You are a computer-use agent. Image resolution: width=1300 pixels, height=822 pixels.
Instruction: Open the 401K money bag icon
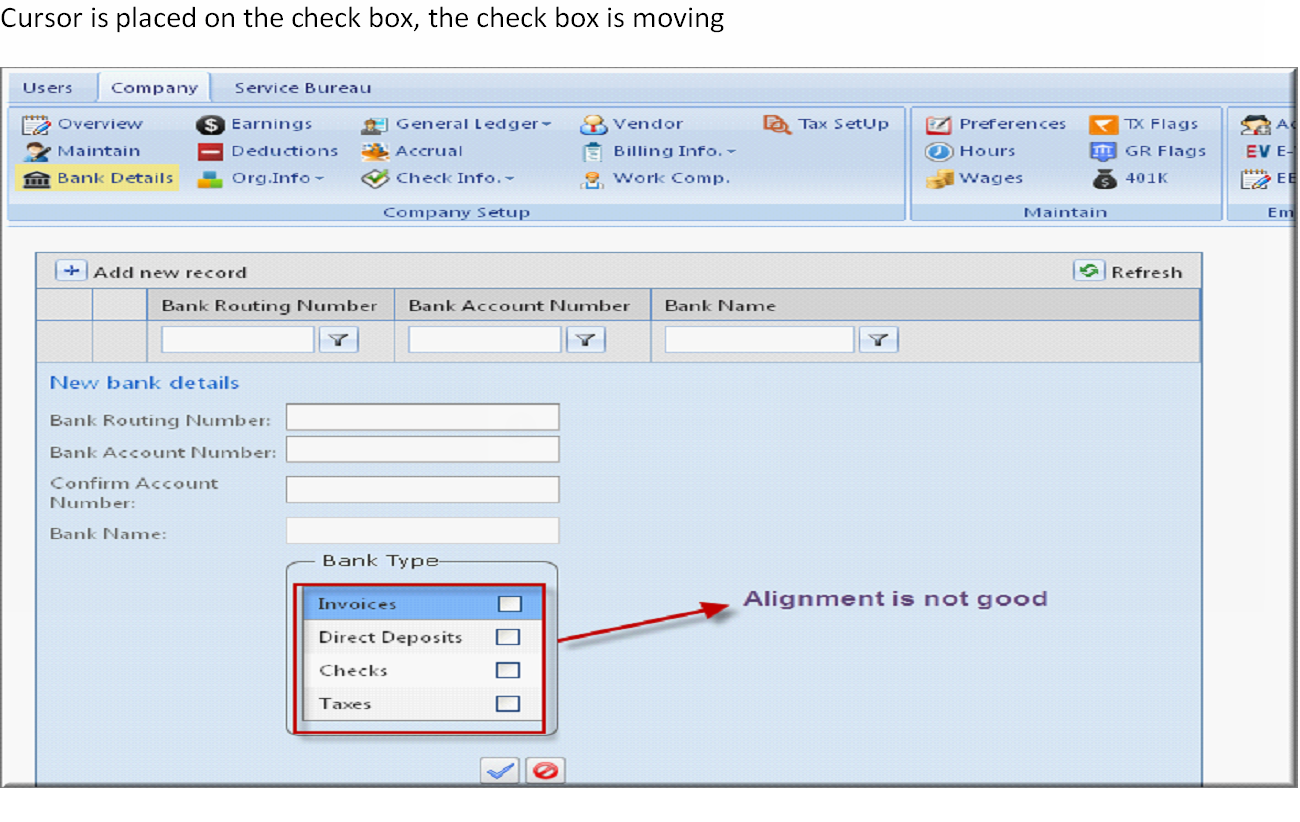(x=1104, y=179)
